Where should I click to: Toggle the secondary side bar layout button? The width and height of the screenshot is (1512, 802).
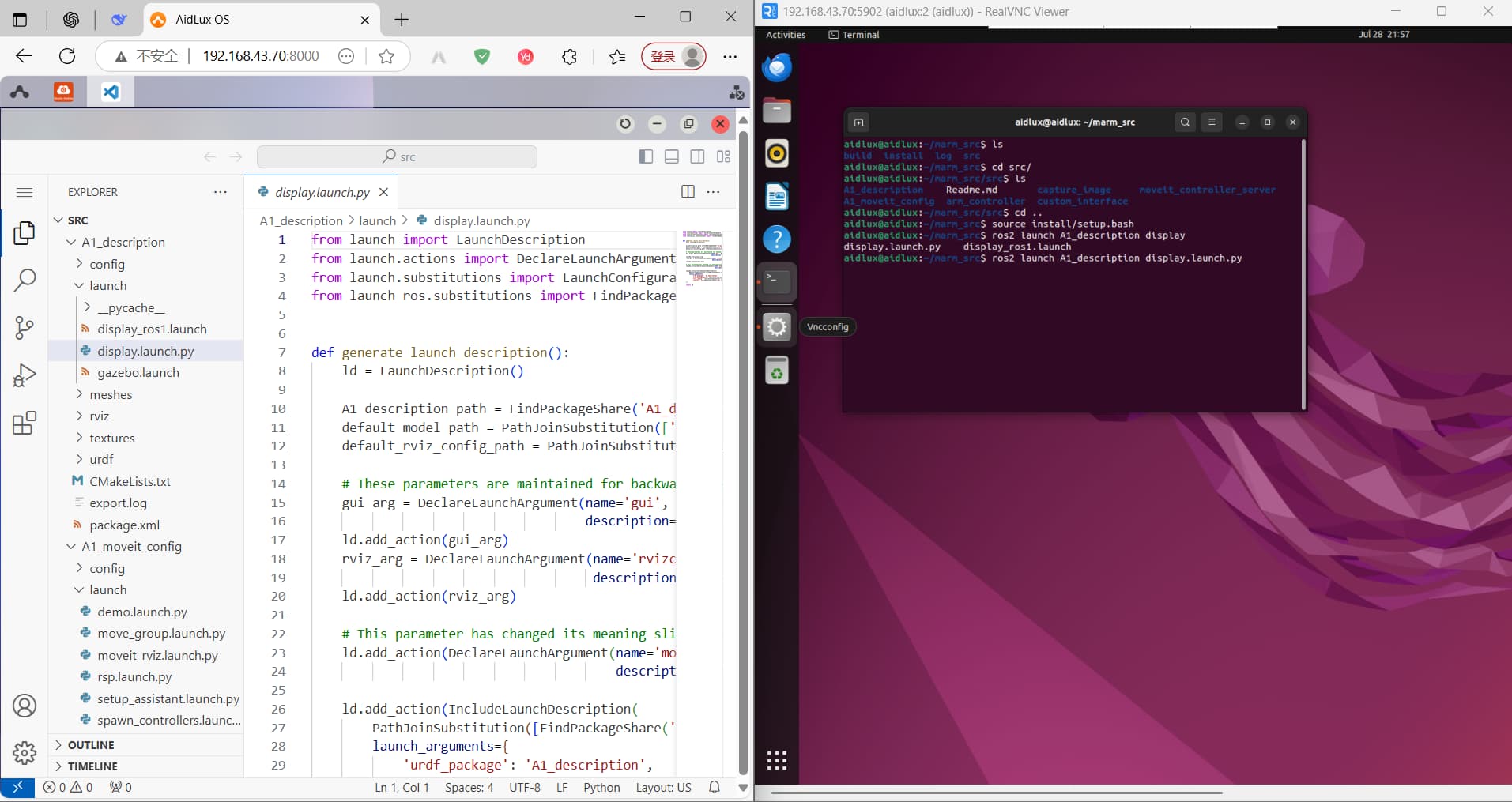[x=697, y=156]
